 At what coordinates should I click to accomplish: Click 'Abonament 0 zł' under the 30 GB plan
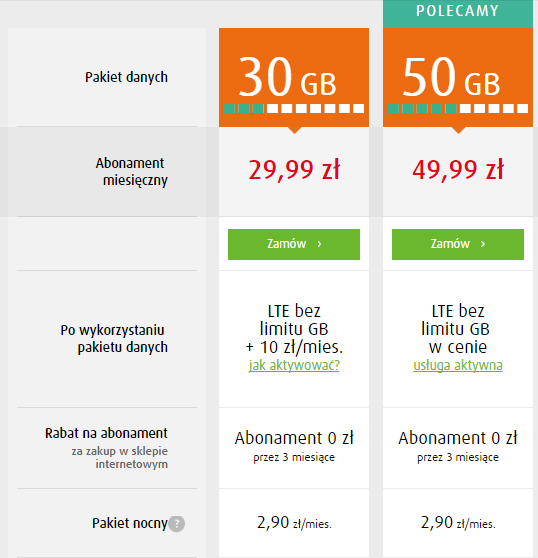tap(294, 438)
